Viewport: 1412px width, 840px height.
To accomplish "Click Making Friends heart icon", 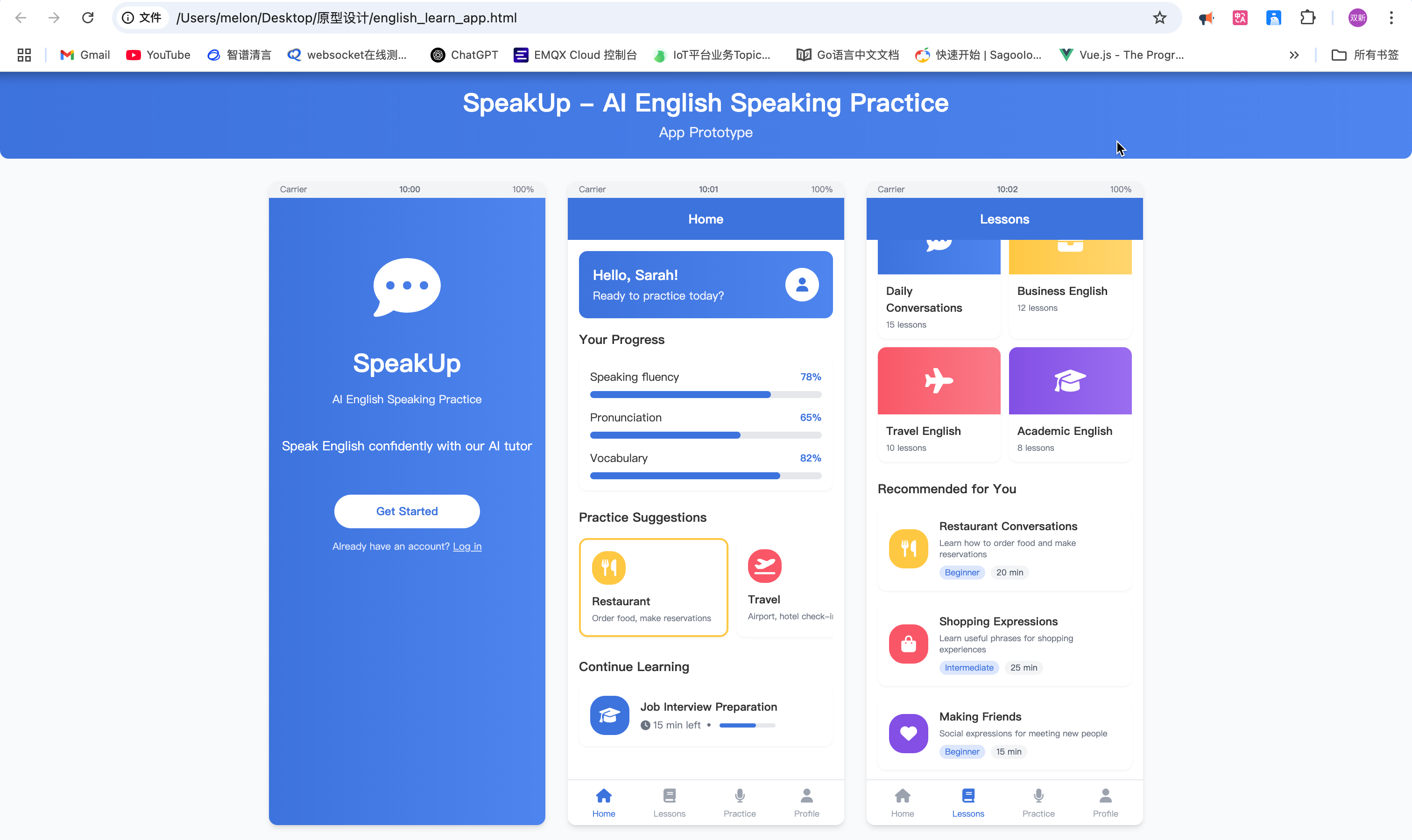I will click(908, 734).
